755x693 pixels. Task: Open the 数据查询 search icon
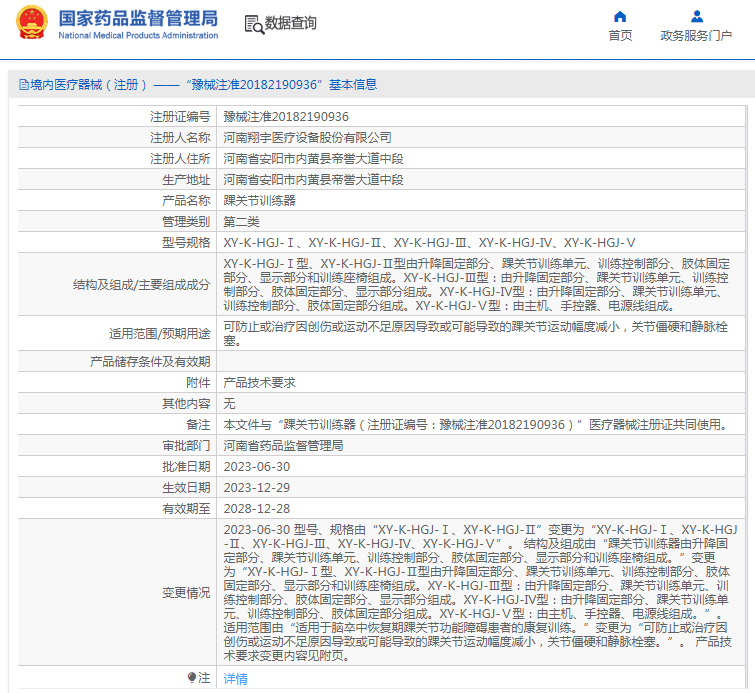click(254, 25)
